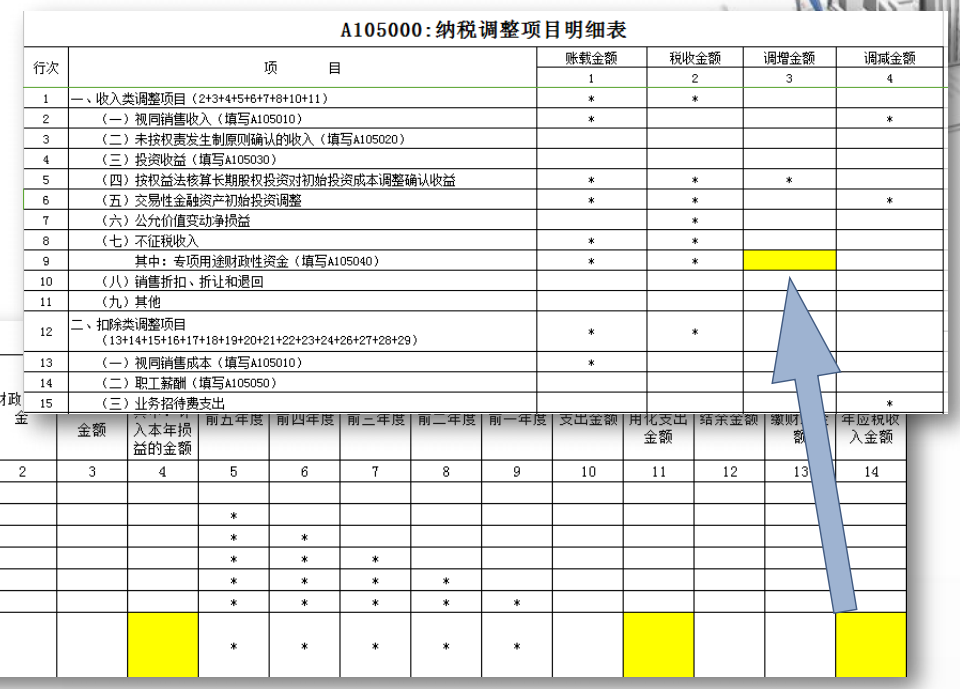Viewport: 960px width, 689px height.
Task: Click the 行次 header cell
Action: pos(46,68)
